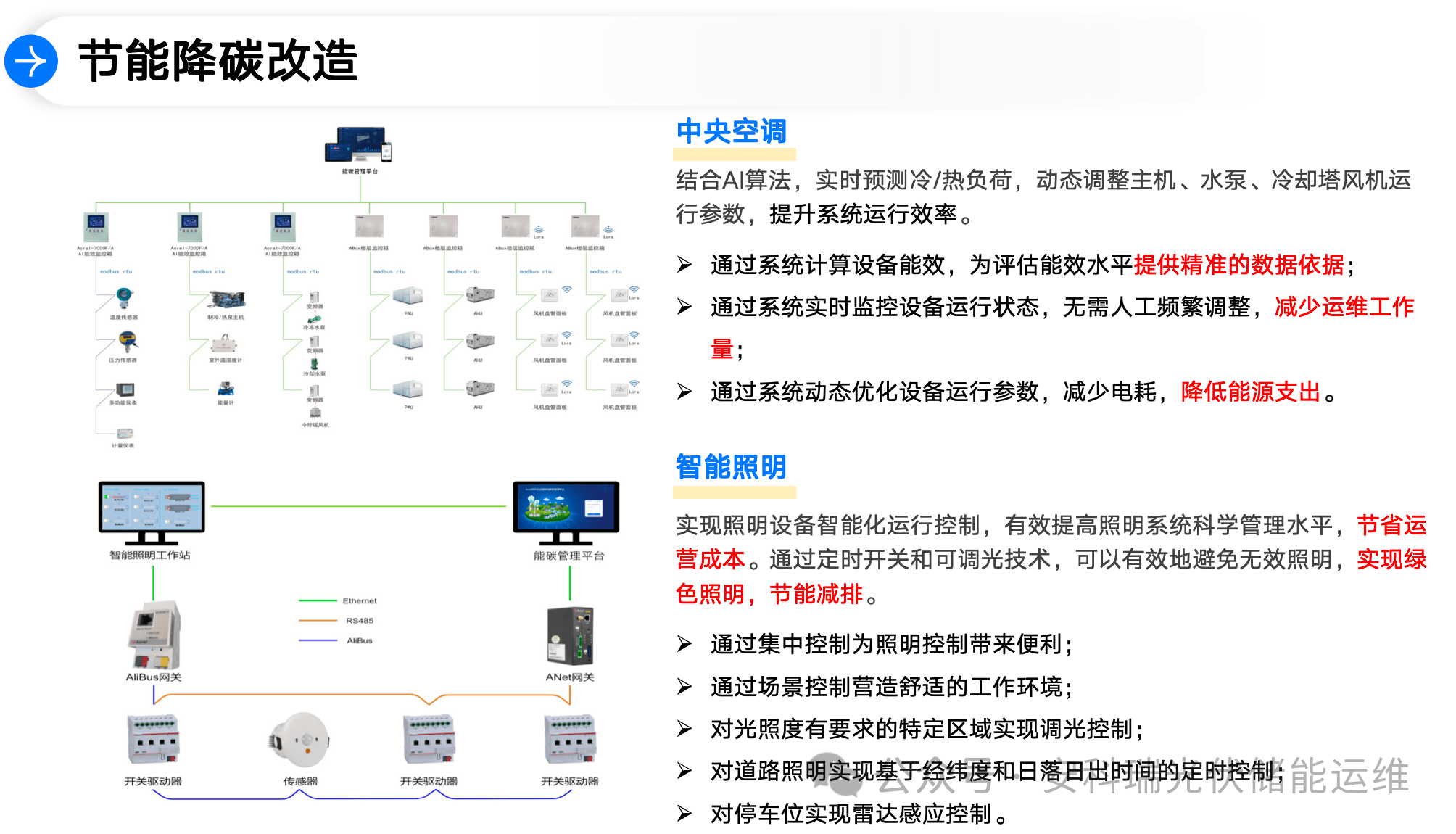This screenshot has width=1456, height=834.
Task: Click the 智能照明 section heading
Action: tap(731, 466)
